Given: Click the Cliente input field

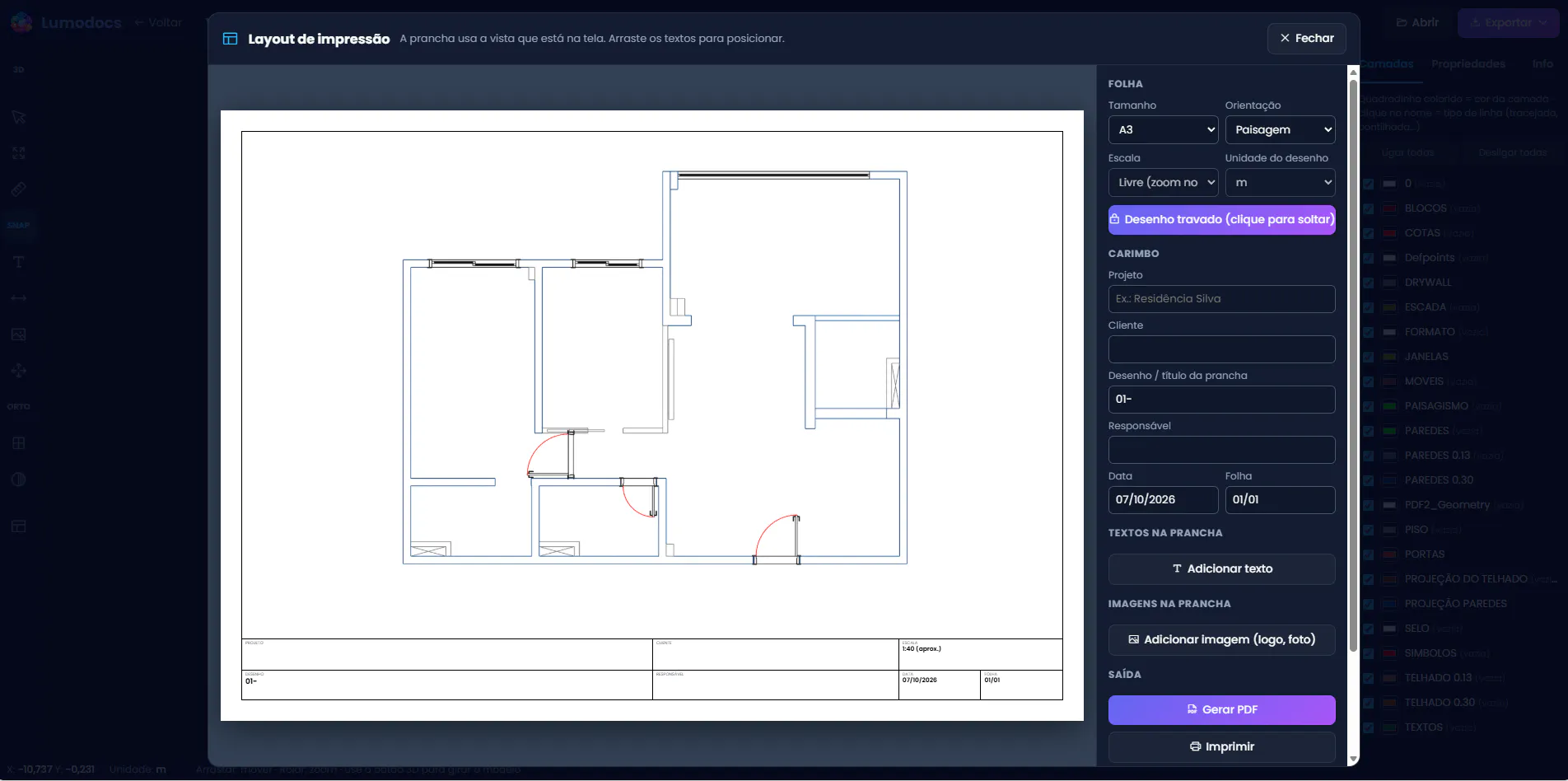Looking at the screenshot, I should (1221, 349).
